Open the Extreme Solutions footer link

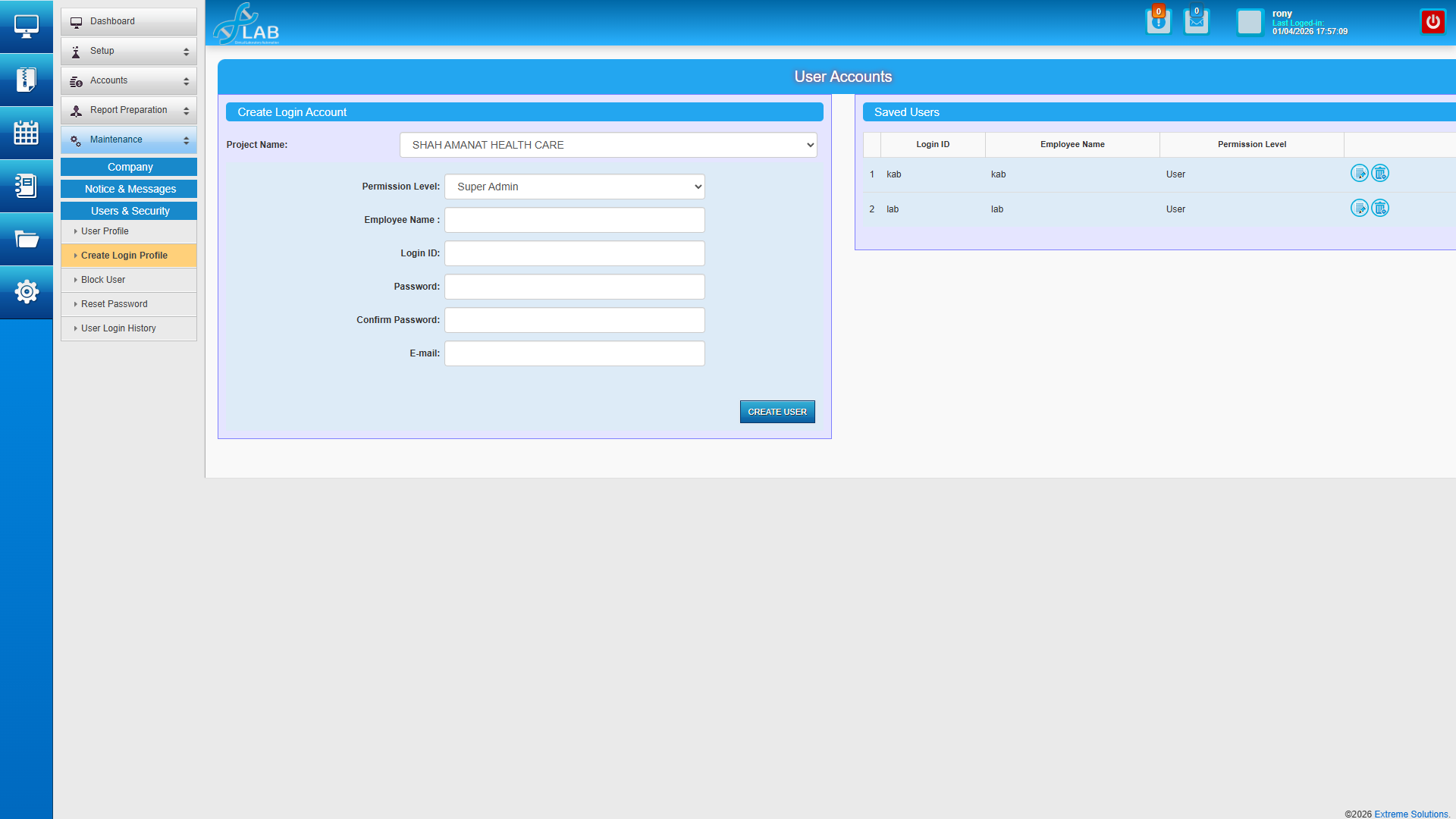coord(1410,814)
